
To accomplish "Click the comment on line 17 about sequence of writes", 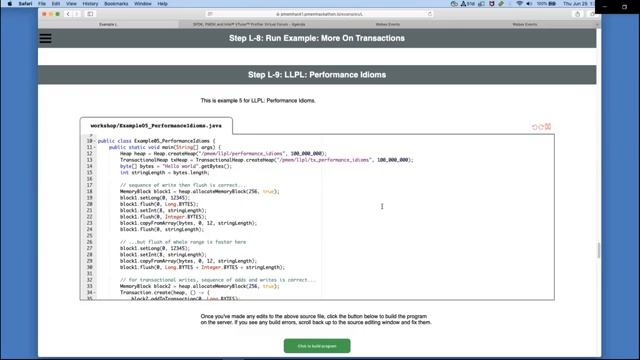I will pos(182,185).
